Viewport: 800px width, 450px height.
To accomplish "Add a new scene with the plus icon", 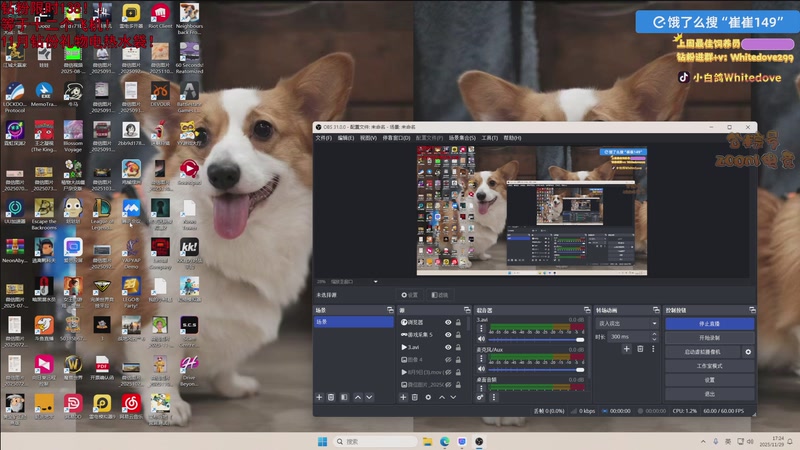I will pyautogui.click(x=319, y=397).
